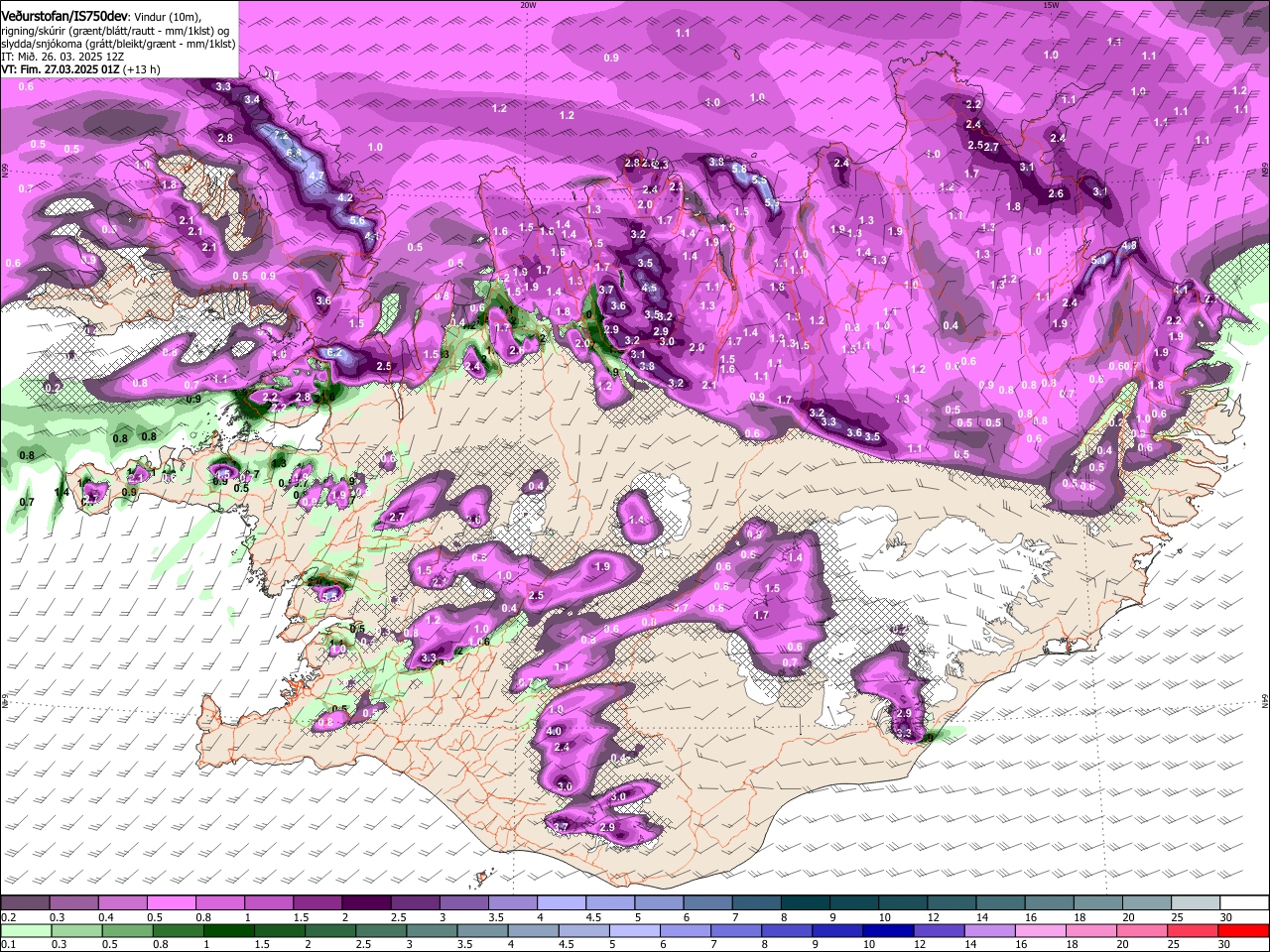Click the 4.0 precipitation value on map
Image resolution: width=1270 pixels, height=952 pixels.
click(555, 731)
